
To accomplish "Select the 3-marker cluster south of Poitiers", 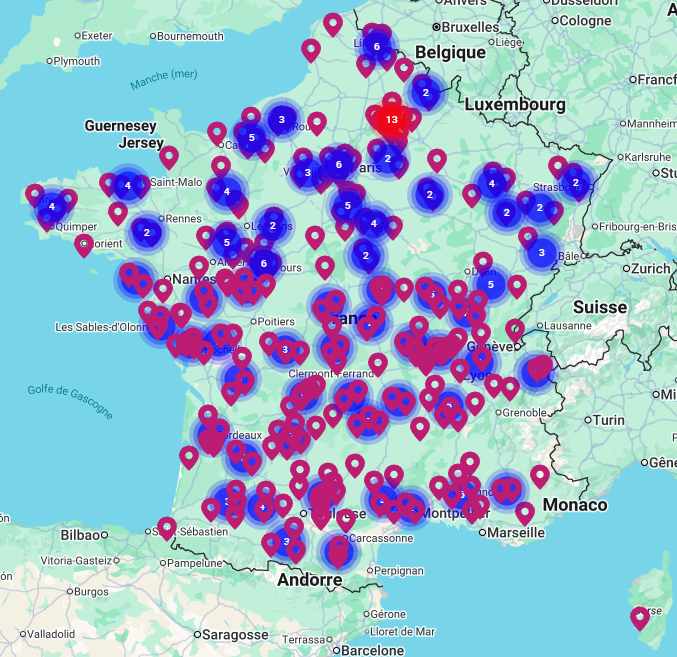I will pyautogui.click(x=285, y=349).
